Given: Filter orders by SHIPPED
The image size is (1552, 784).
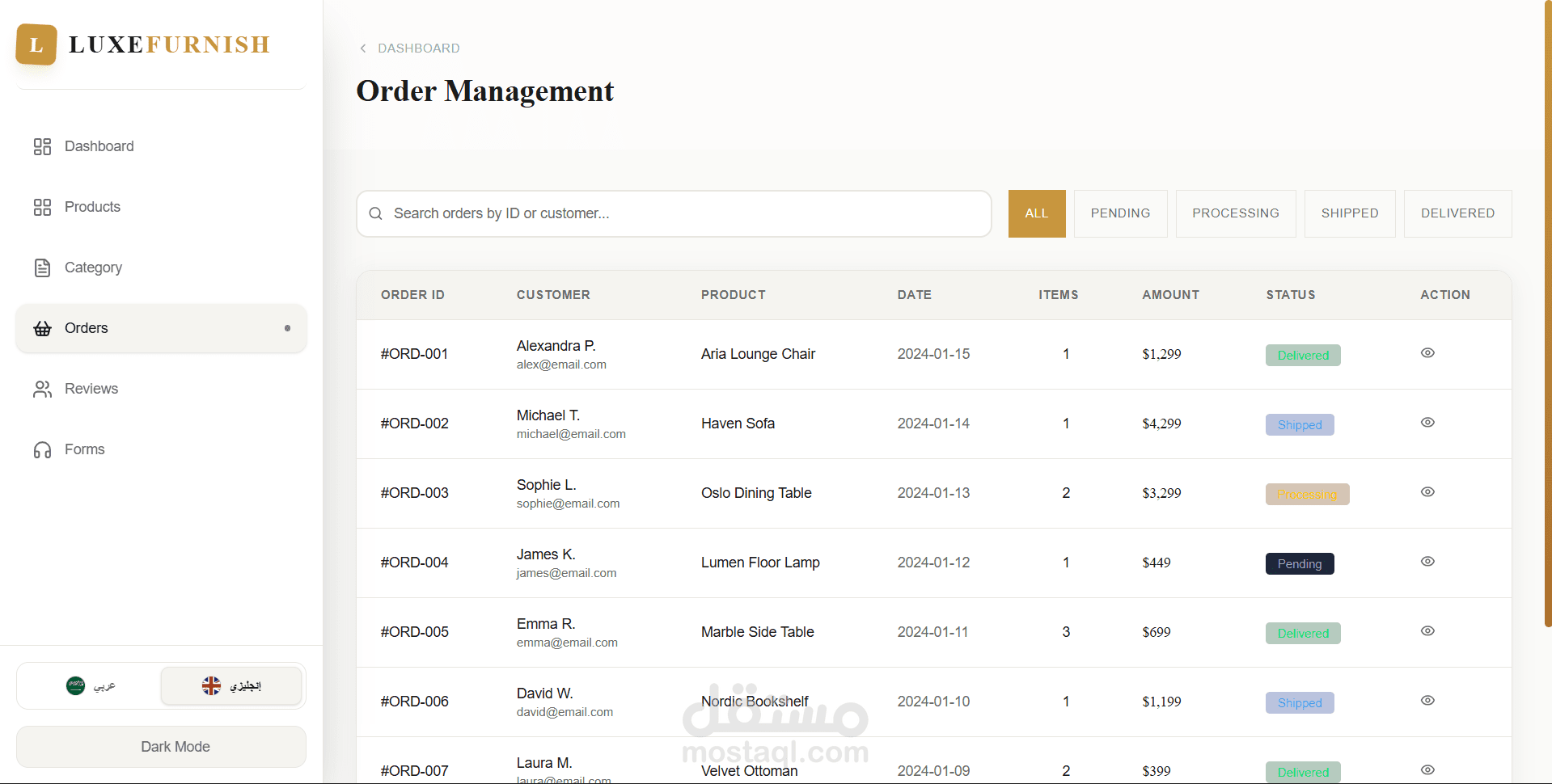Looking at the screenshot, I should click(x=1350, y=213).
